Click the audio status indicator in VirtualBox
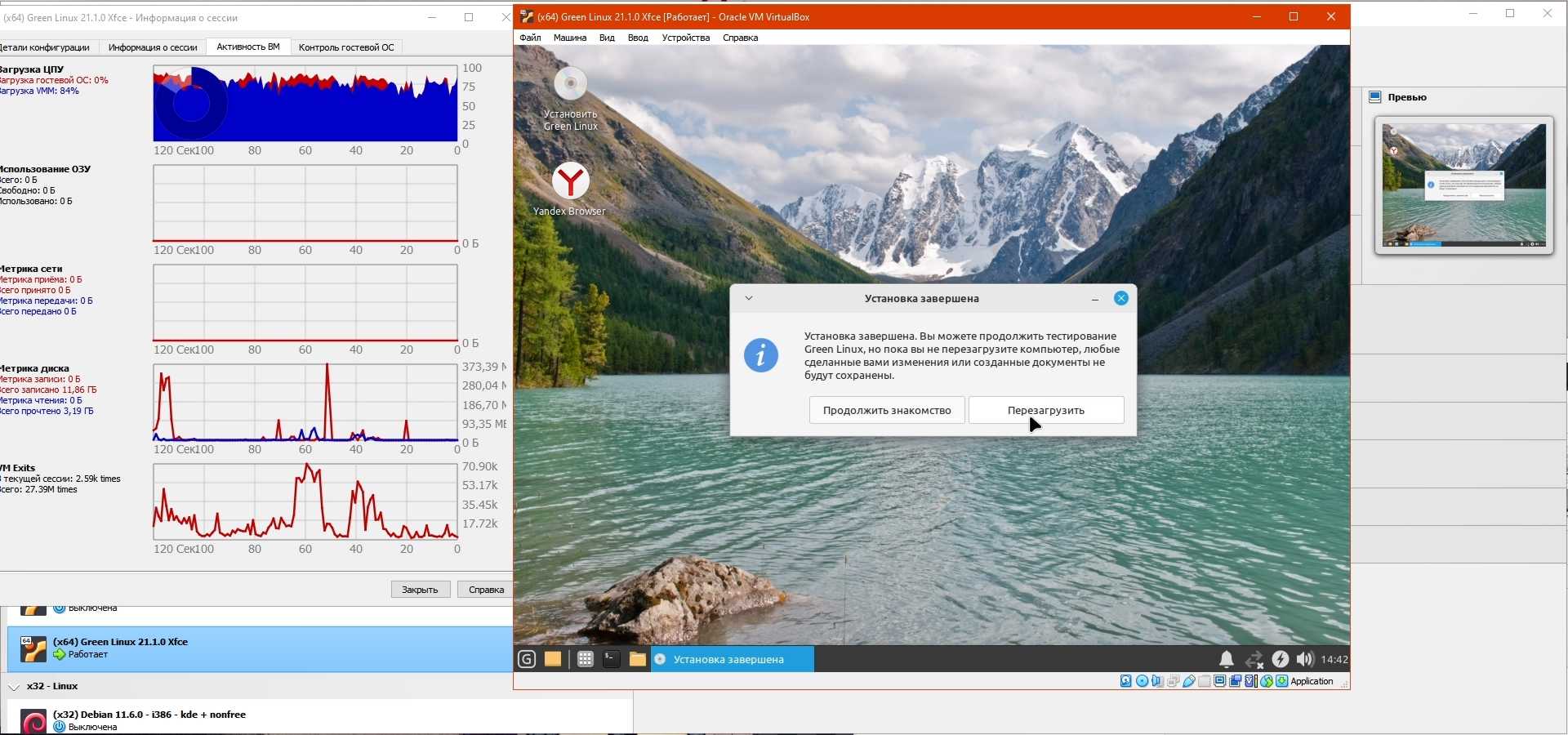Image resolution: width=1568 pixels, height=735 pixels. click(1157, 681)
